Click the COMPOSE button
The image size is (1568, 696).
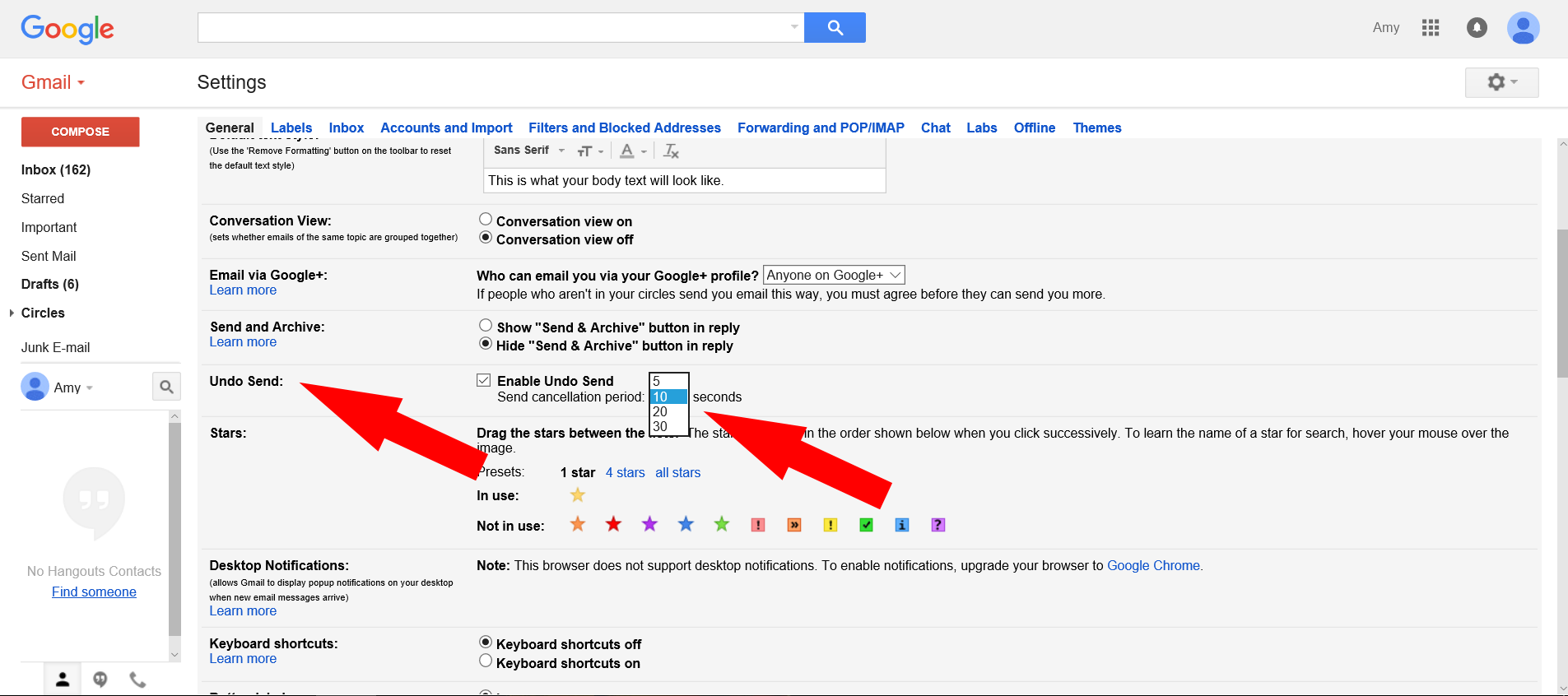coord(81,132)
